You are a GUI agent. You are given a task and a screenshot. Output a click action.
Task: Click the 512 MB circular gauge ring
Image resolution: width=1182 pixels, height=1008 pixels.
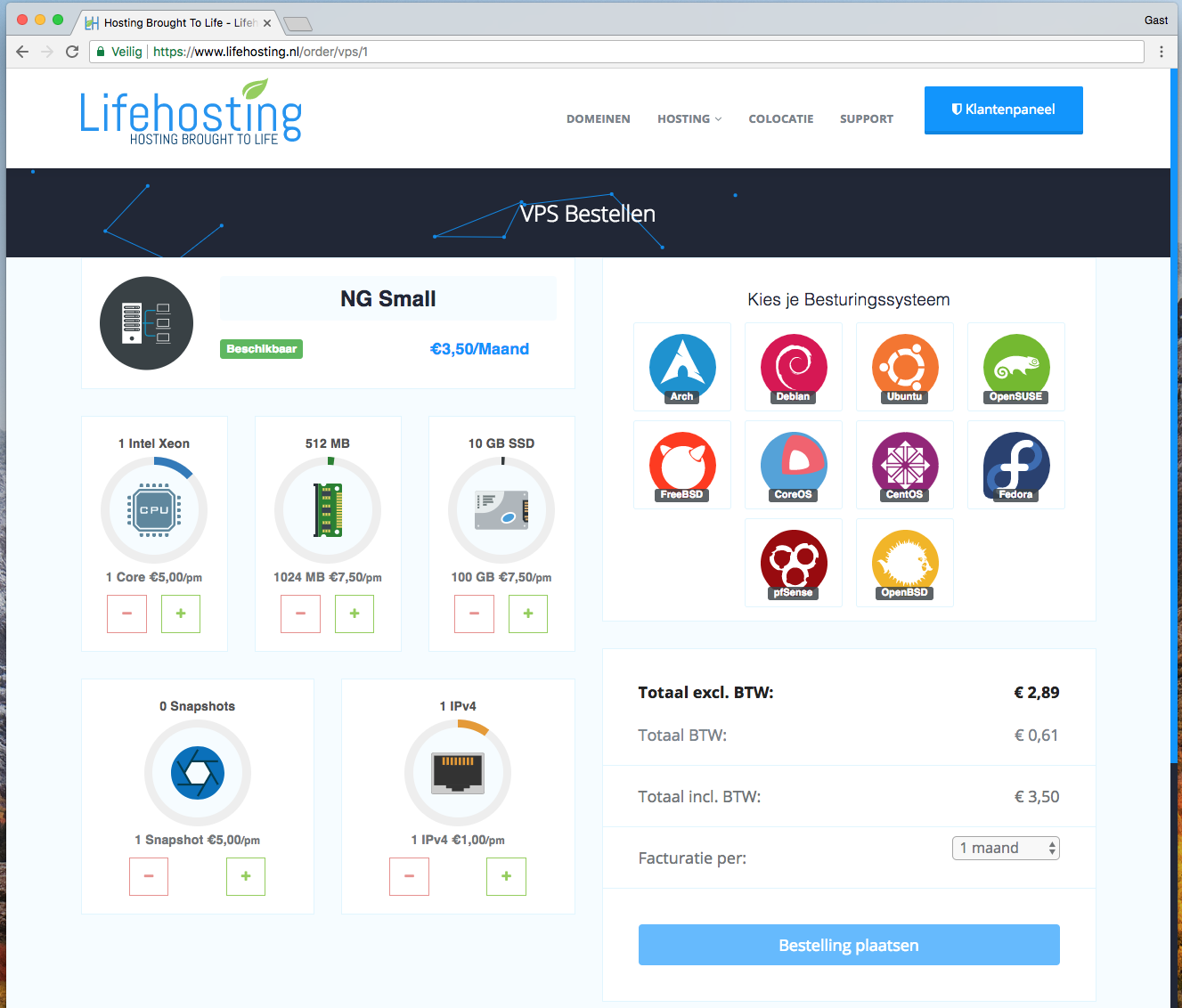click(x=328, y=510)
